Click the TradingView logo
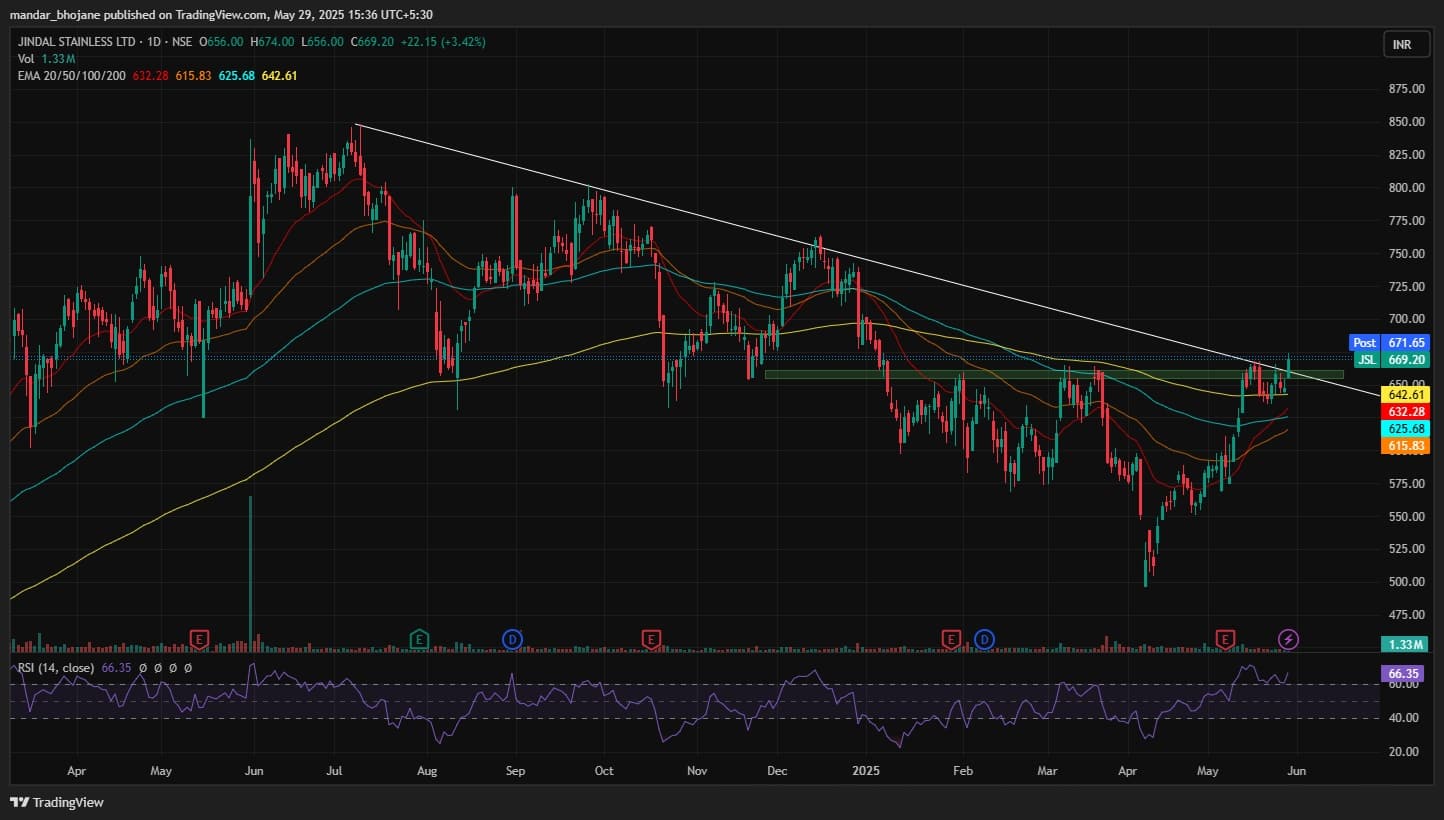Screen dimensions: 1444x820 point(57,802)
